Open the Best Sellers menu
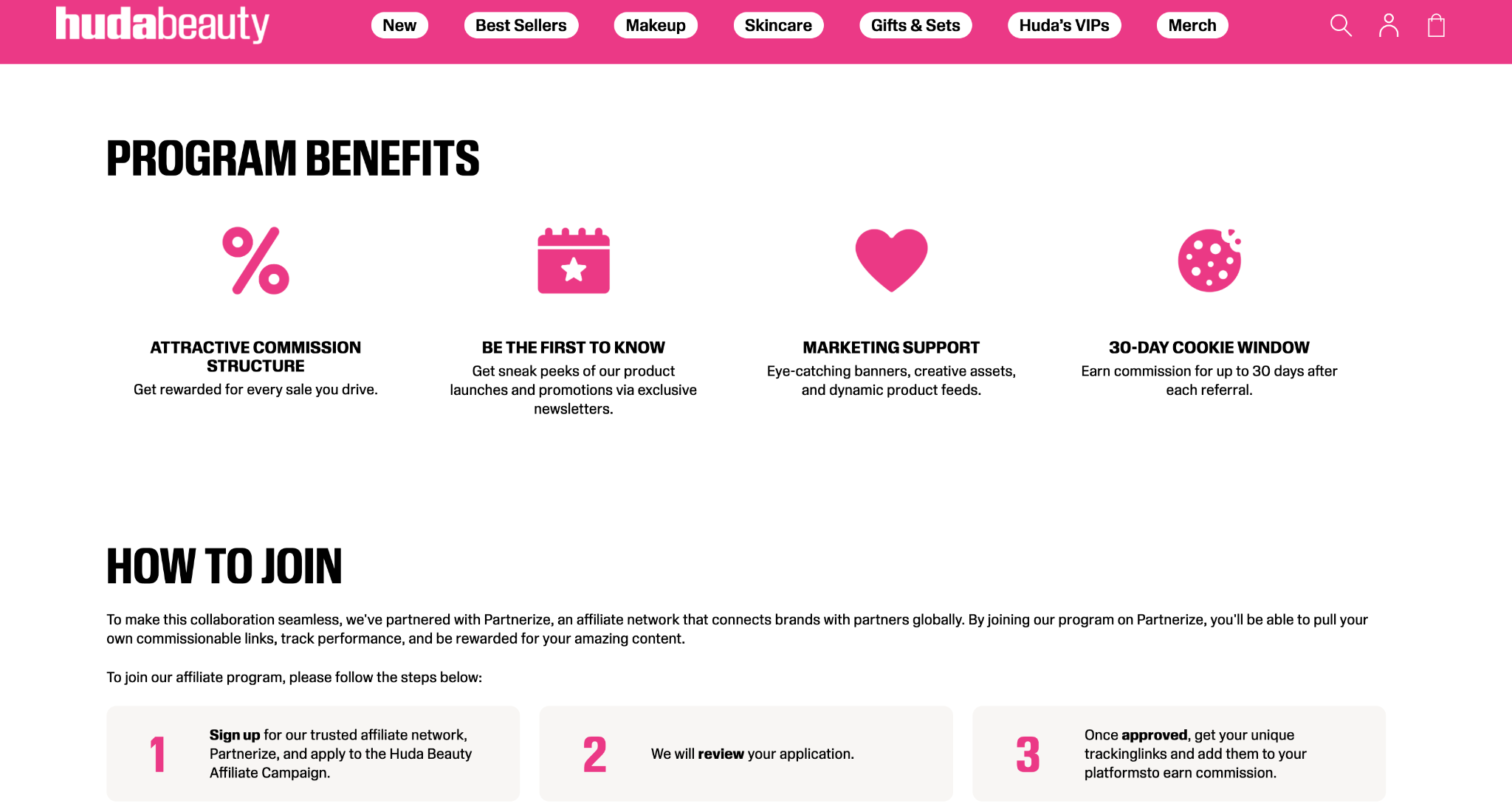 point(521,25)
